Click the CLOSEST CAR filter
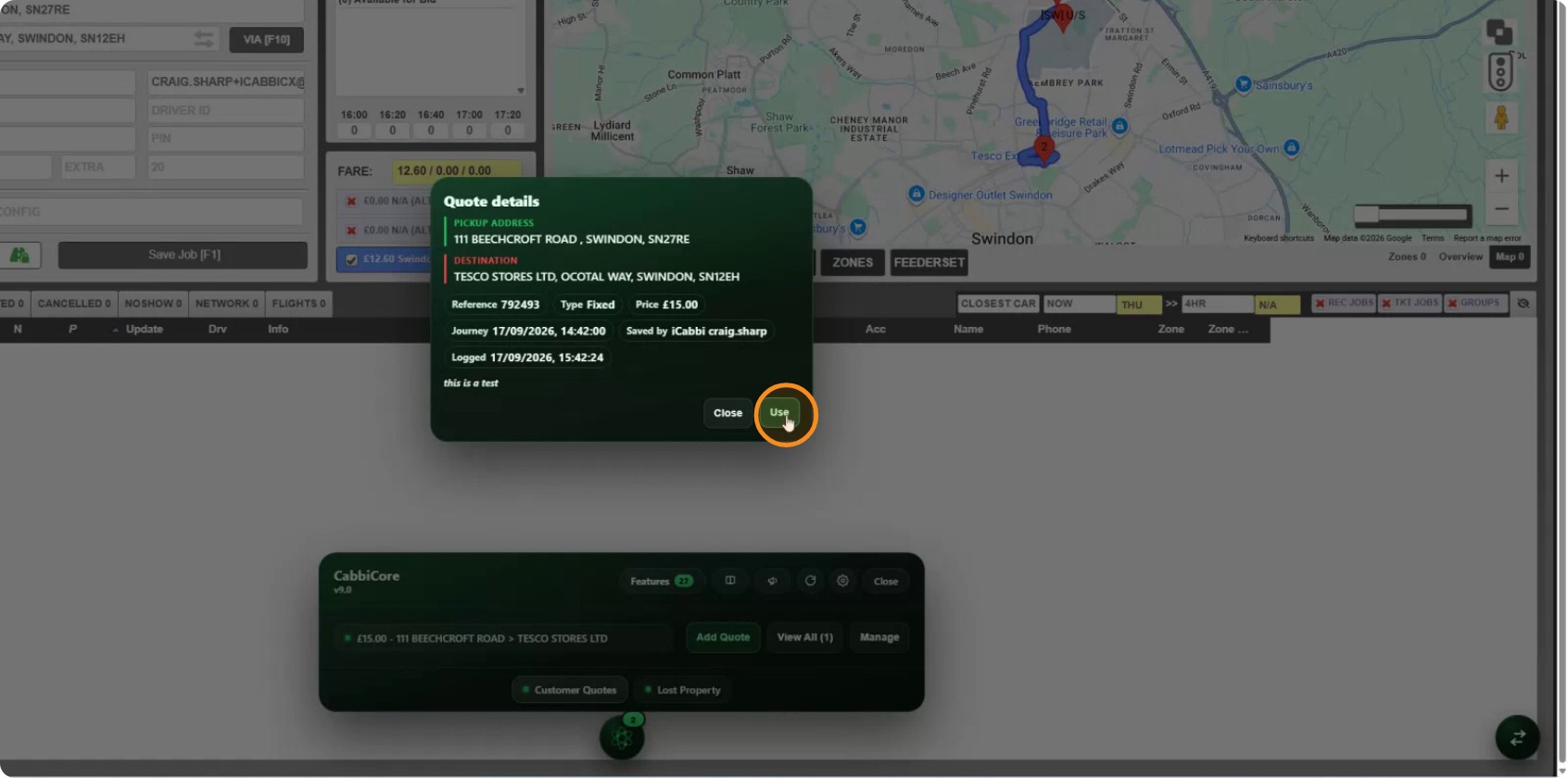This screenshot has width=1568, height=778. (998, 304)
